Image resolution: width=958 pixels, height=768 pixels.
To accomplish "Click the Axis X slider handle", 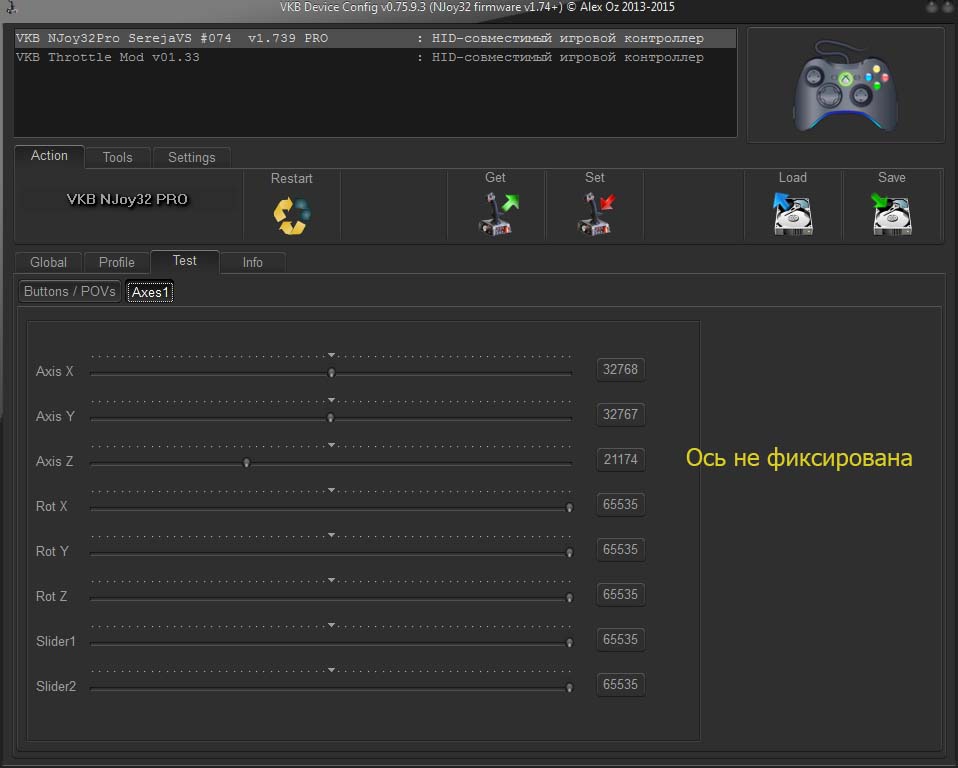I will point(331,372).
